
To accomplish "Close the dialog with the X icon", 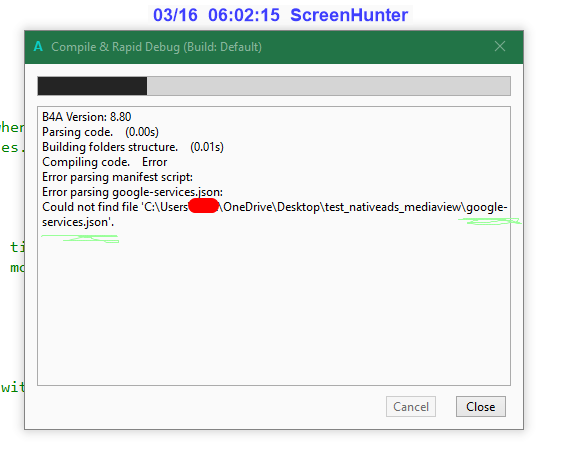I will pos(500,46).
